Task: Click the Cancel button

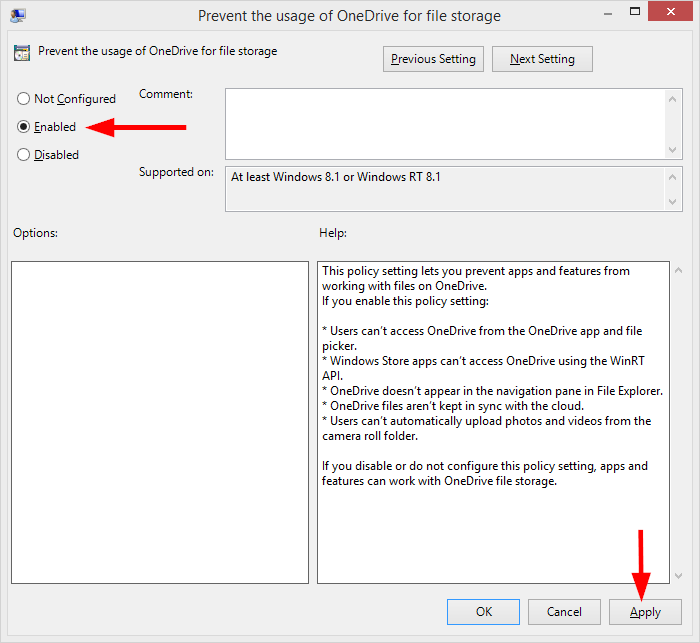Action: coord(564,612)
